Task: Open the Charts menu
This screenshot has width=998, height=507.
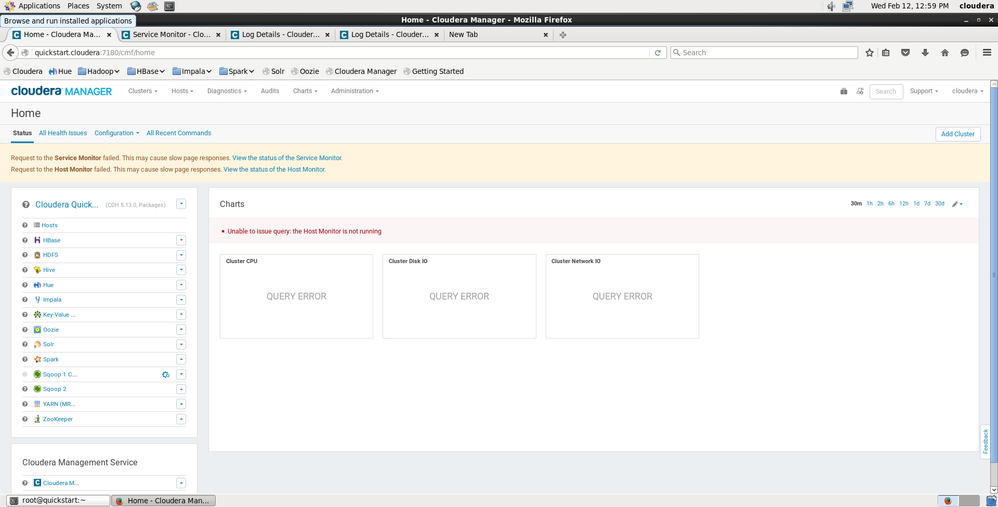Action: coord(305,91)
